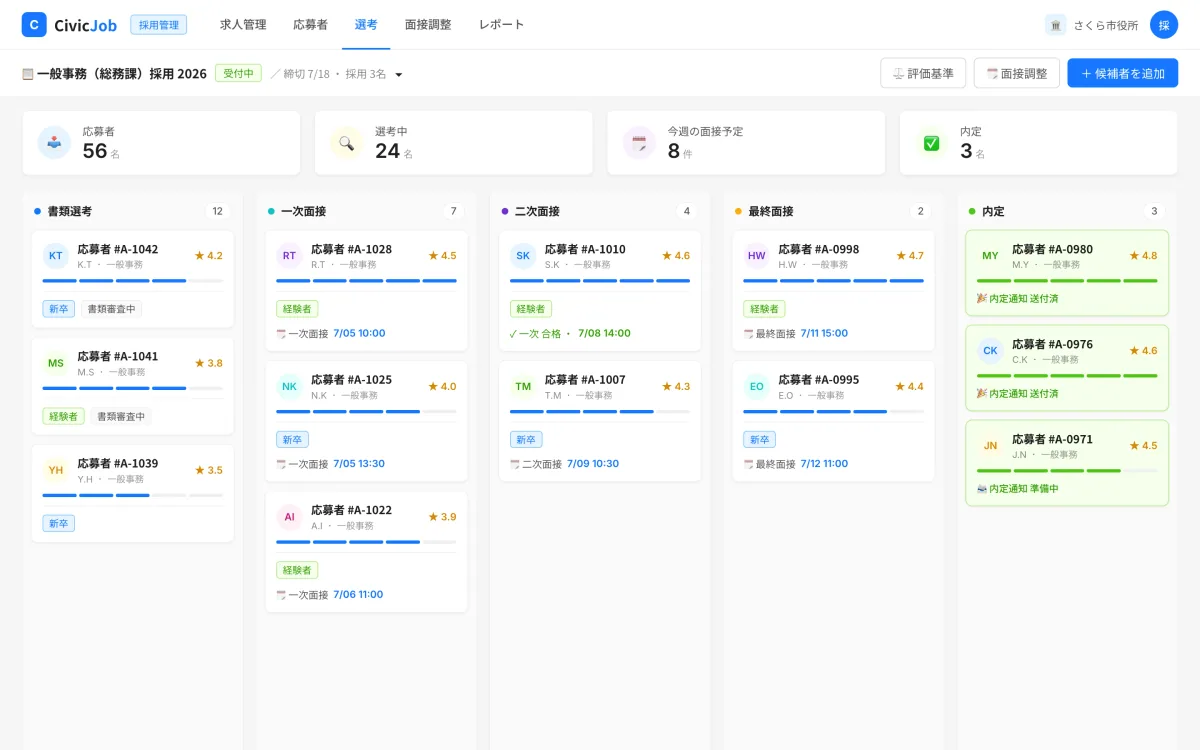The width and height of the screenshot is (1200, 750).
Task: Click the 書類選考 column count 12
Action: 217,211
